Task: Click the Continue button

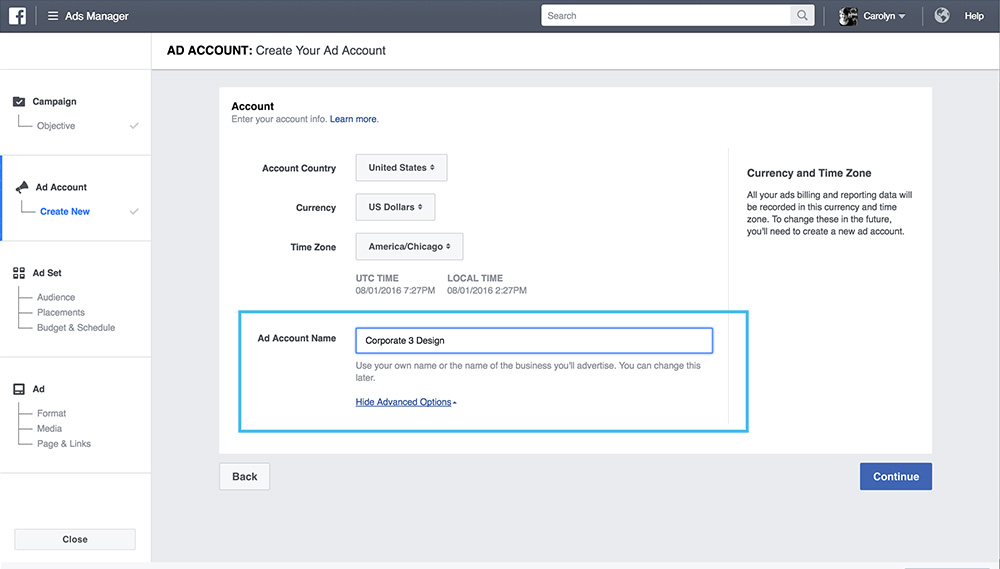Action: [895, 477]
